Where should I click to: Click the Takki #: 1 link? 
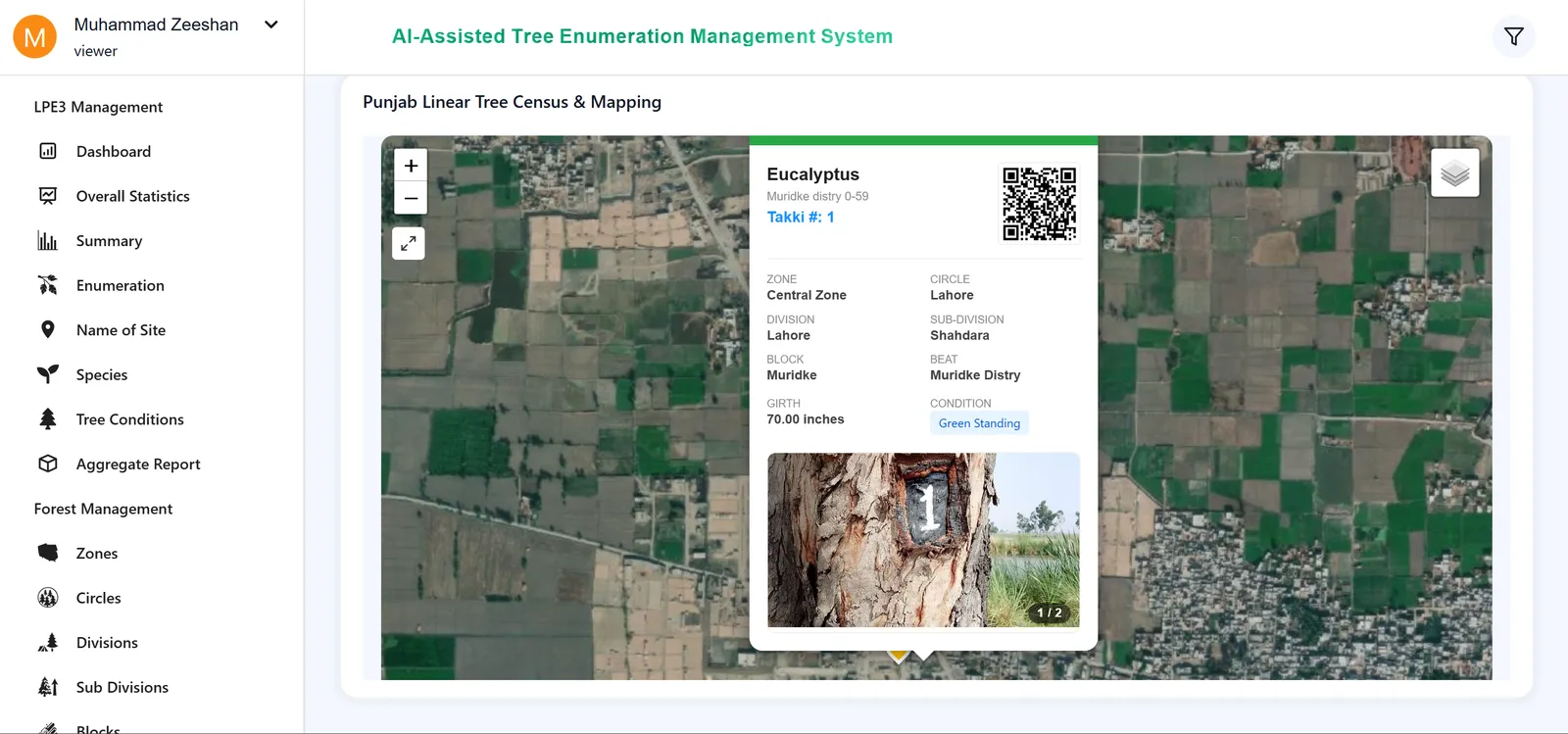(x=801, y=217)
